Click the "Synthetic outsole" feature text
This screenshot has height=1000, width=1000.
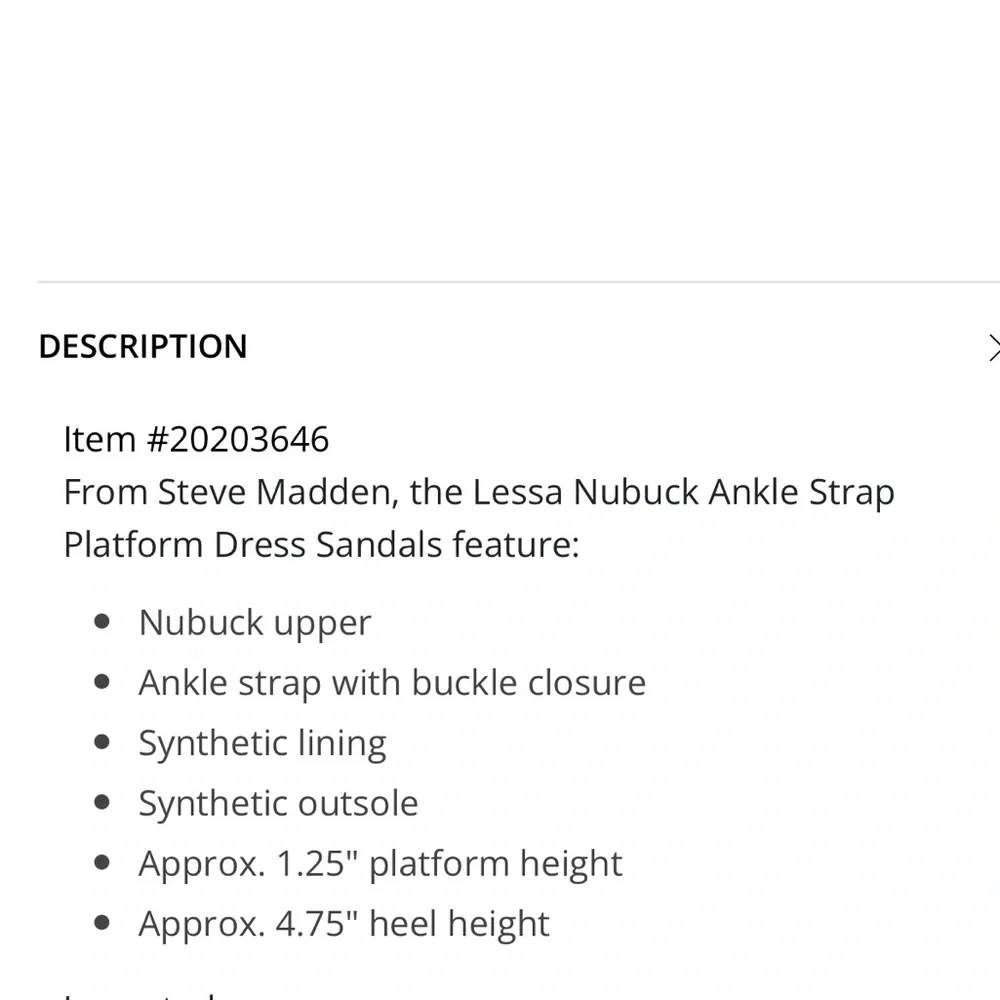click(278, 803)
